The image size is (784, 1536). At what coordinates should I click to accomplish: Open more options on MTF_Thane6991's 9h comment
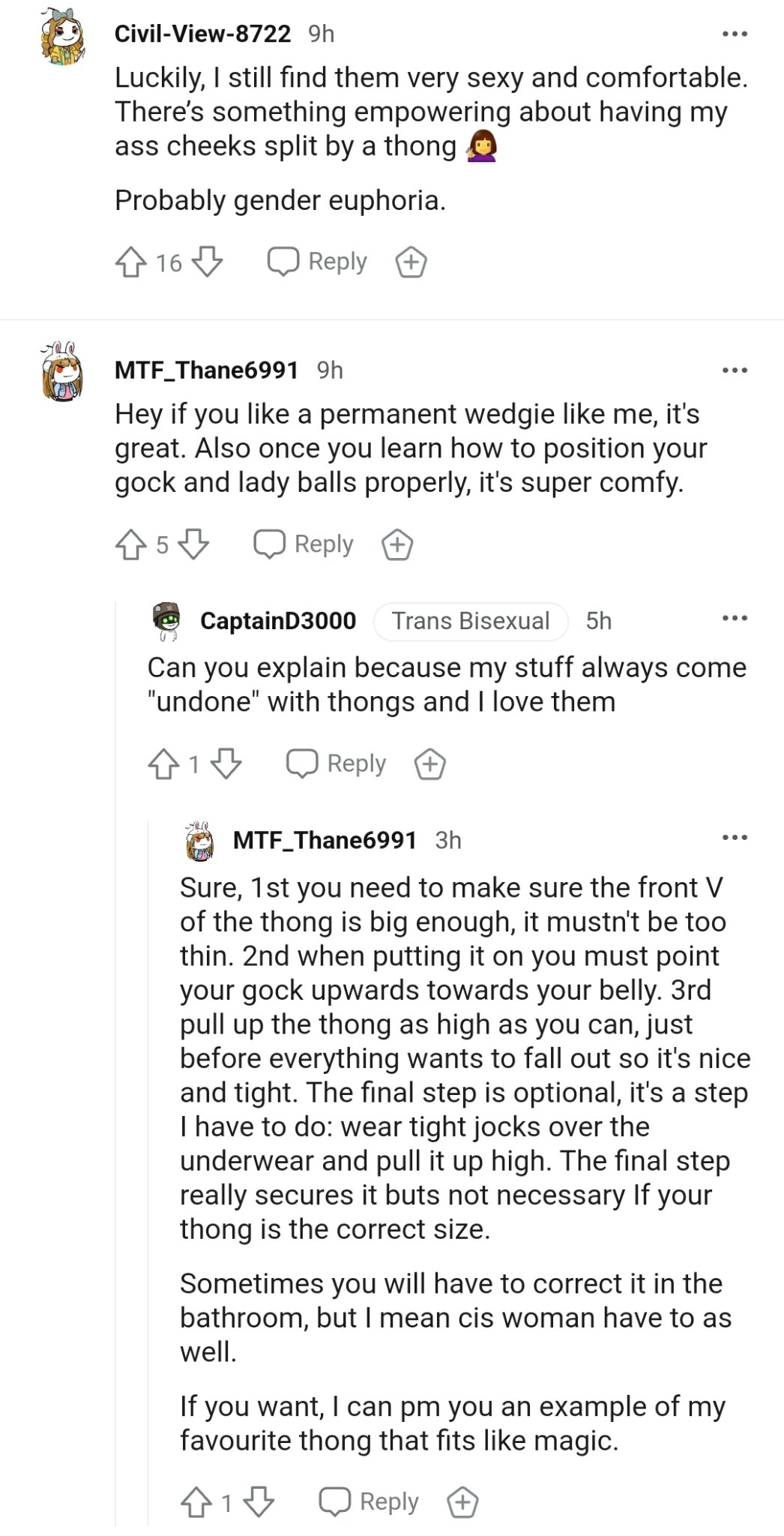[x=735, y=370]
